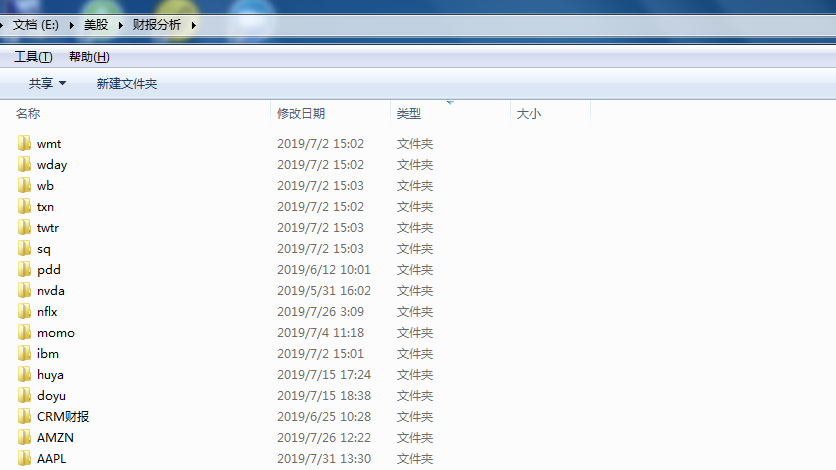Click the date 2019/5/31 16:02
836x470 pixels.
click(324, 290)
